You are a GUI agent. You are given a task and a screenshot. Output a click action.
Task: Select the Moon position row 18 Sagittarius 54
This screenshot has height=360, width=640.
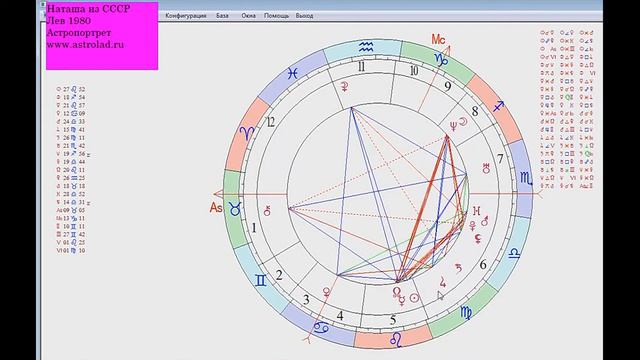(71, 97)
